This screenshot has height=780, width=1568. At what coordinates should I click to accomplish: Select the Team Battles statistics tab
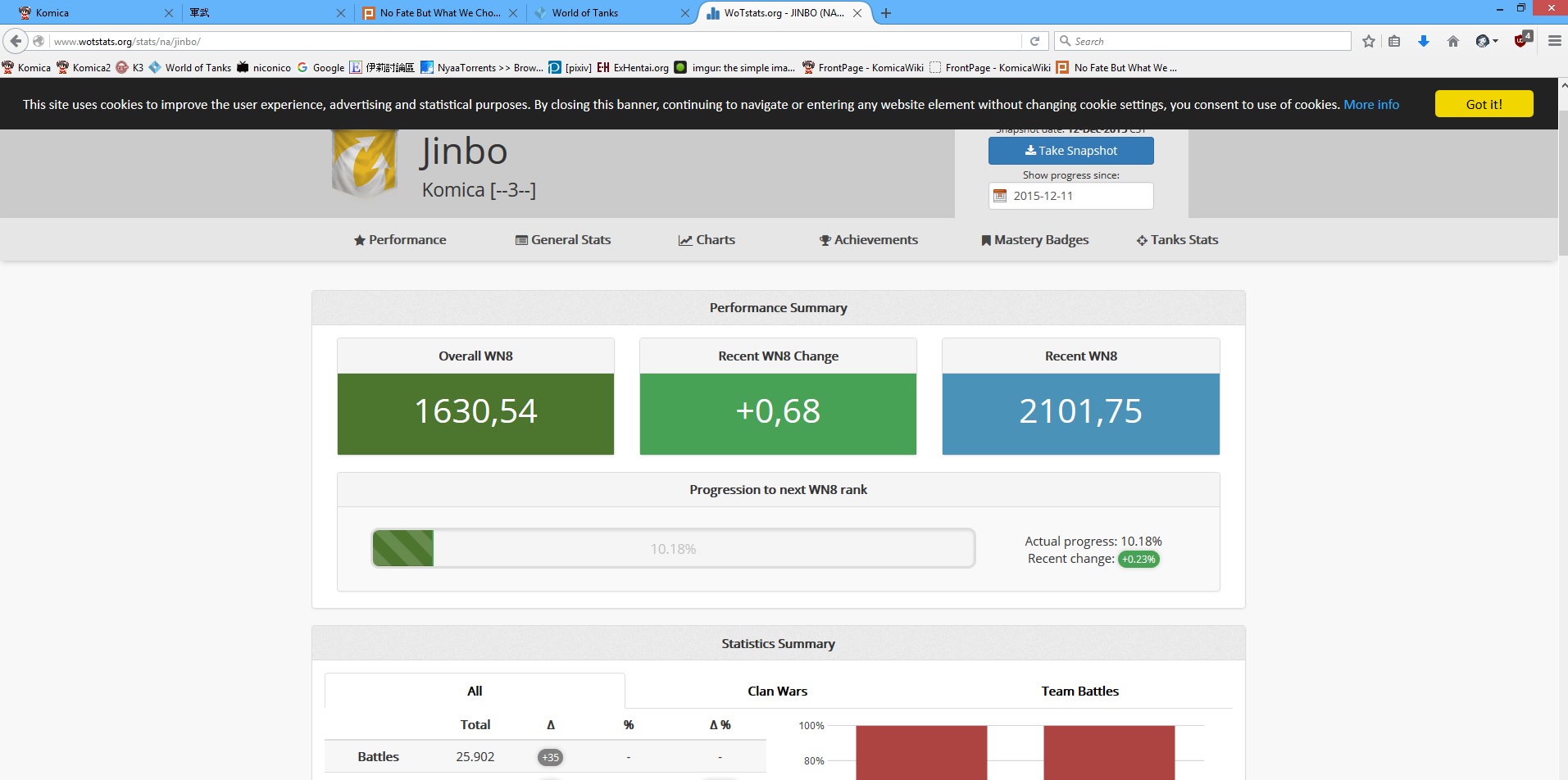point(1079,691)
